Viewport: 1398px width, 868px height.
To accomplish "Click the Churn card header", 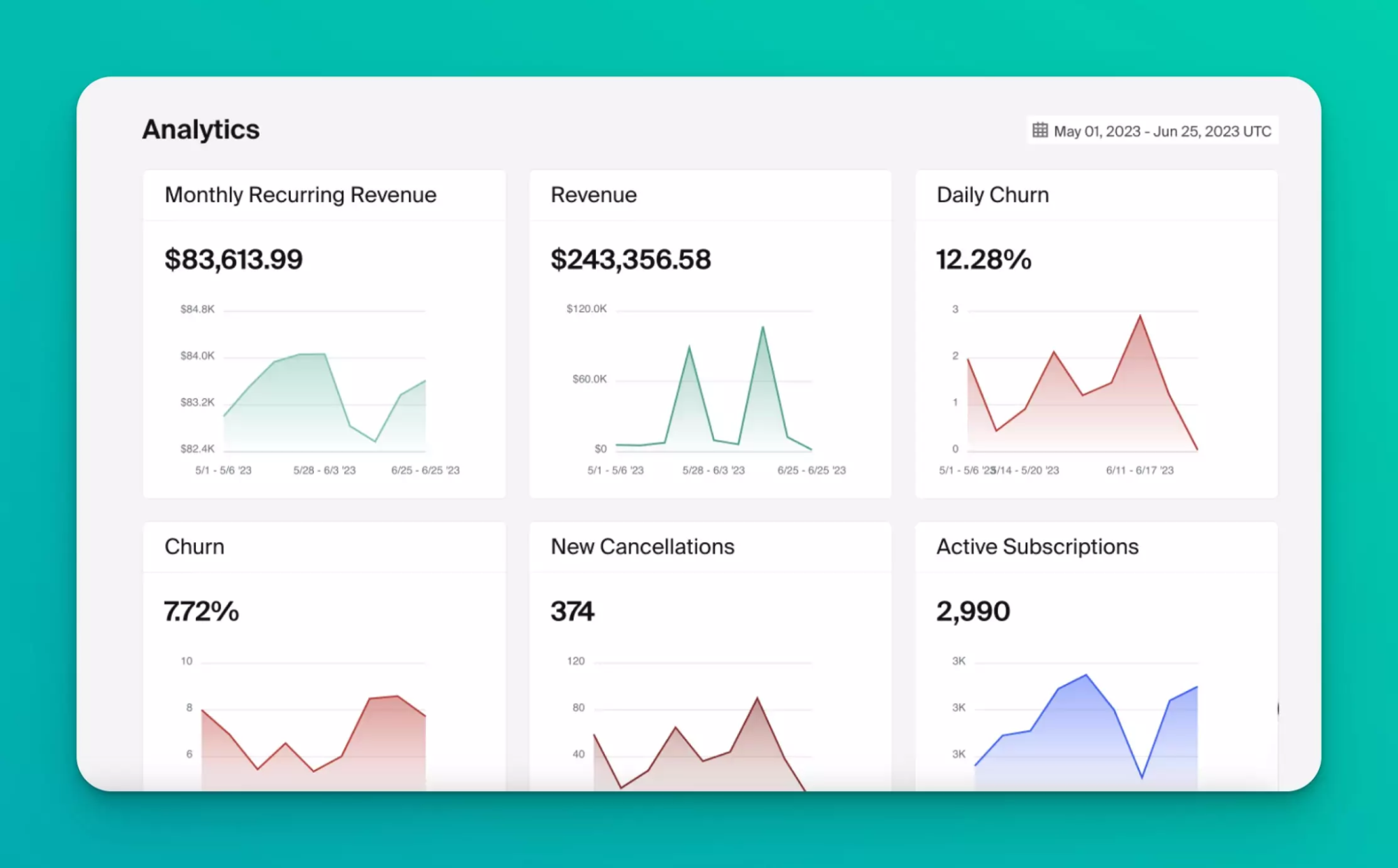I will point(194,546).
